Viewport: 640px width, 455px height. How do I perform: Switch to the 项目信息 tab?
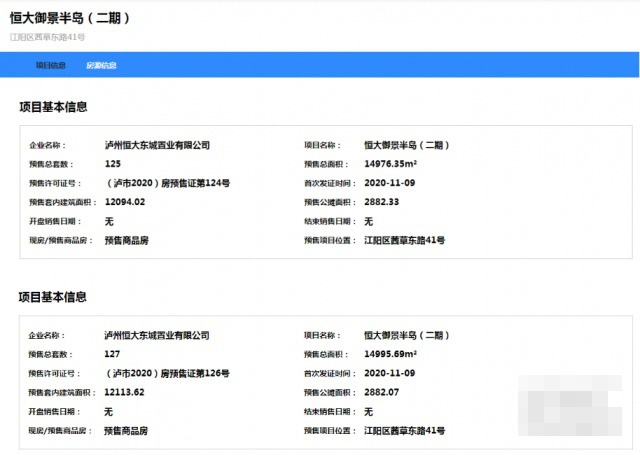pos(50,65)
